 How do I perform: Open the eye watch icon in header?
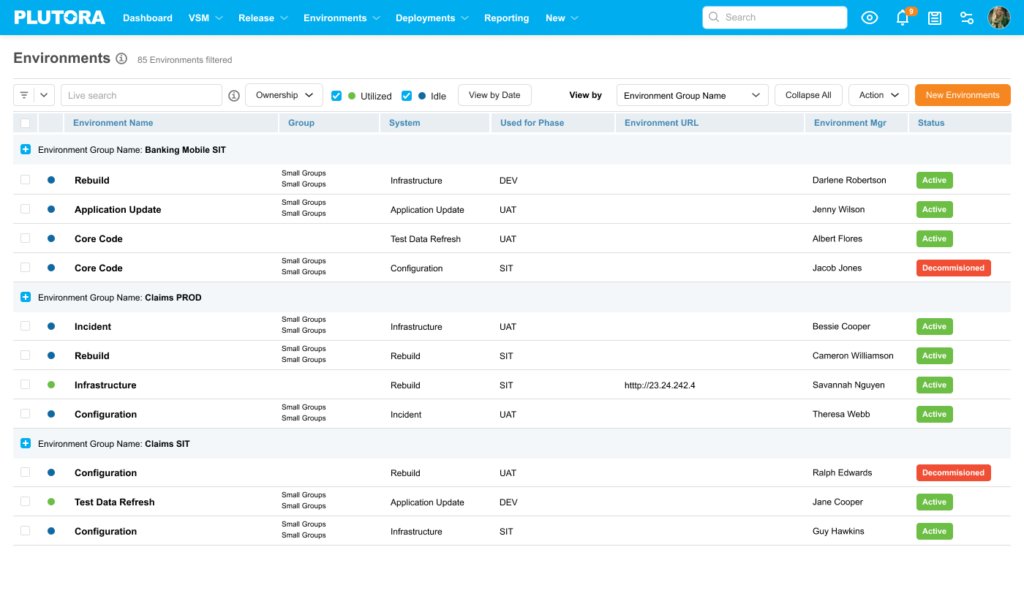869,18
